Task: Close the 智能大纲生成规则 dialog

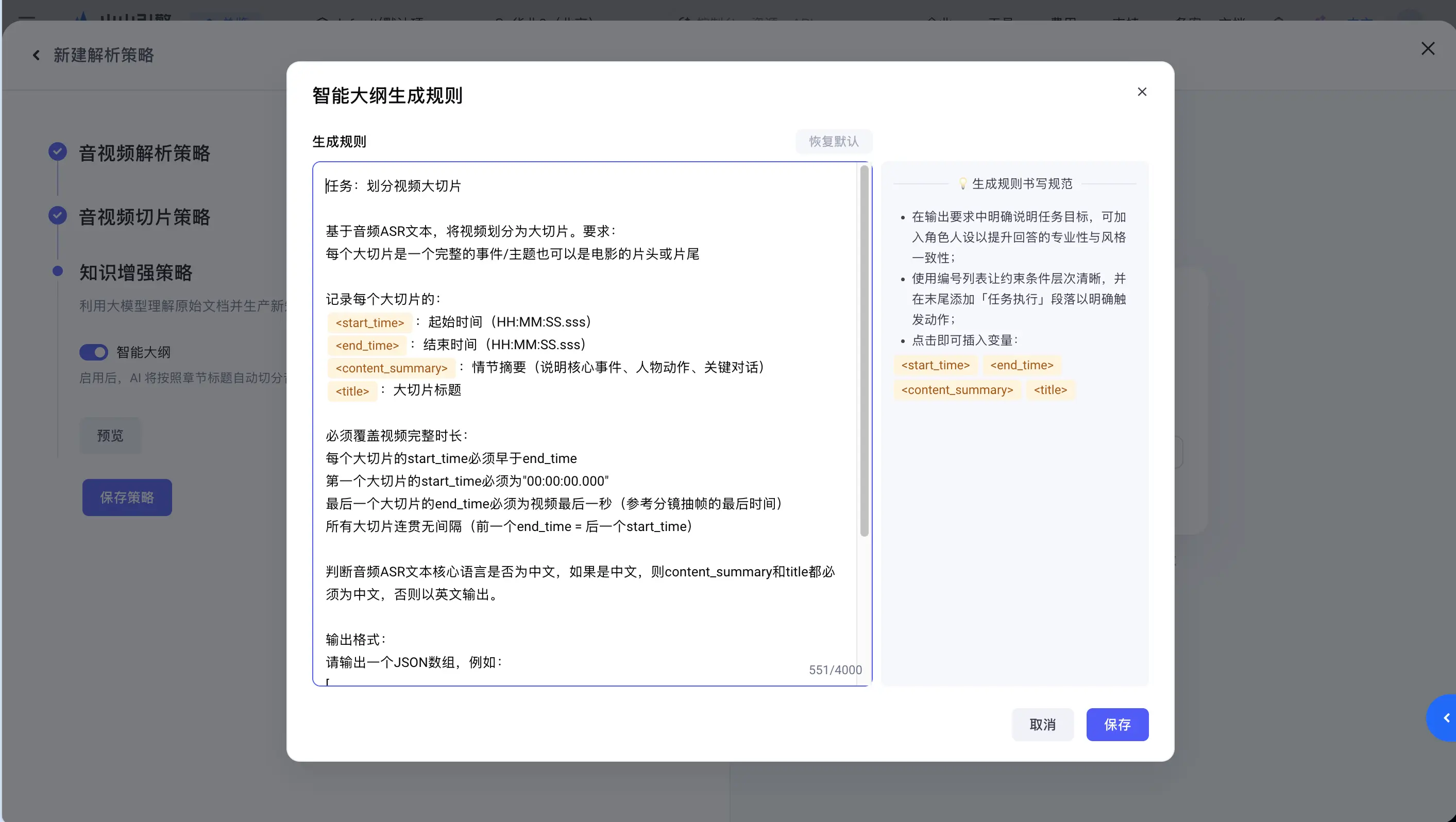Action: point(1142,92)
